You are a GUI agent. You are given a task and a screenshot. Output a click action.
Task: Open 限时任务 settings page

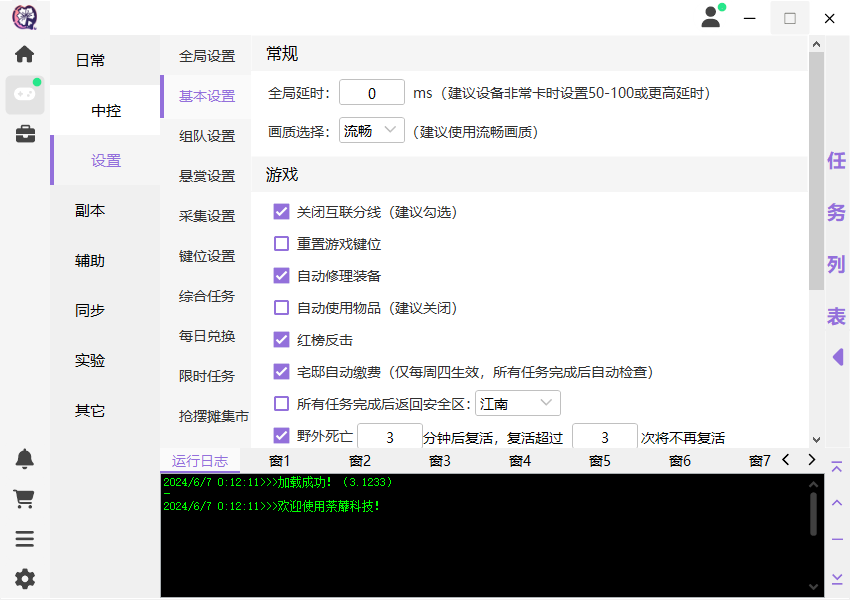tap(207, 376)
